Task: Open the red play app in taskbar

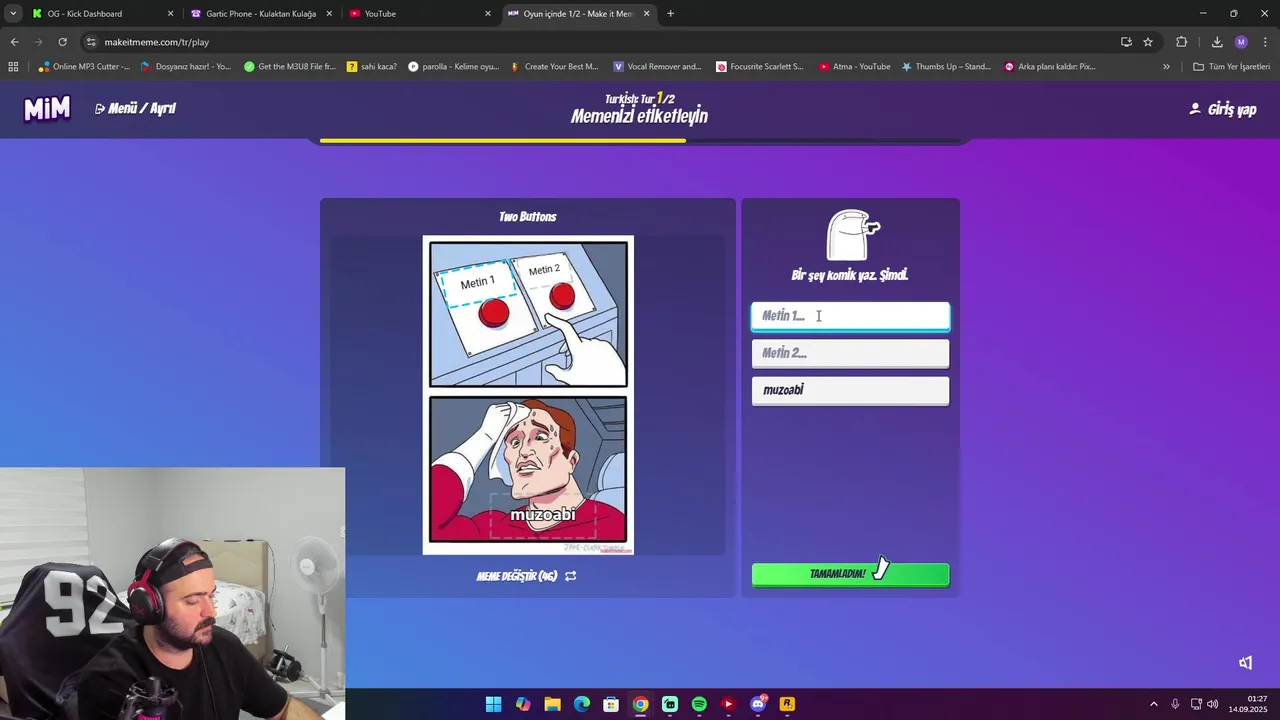Action: click(728, 704)
